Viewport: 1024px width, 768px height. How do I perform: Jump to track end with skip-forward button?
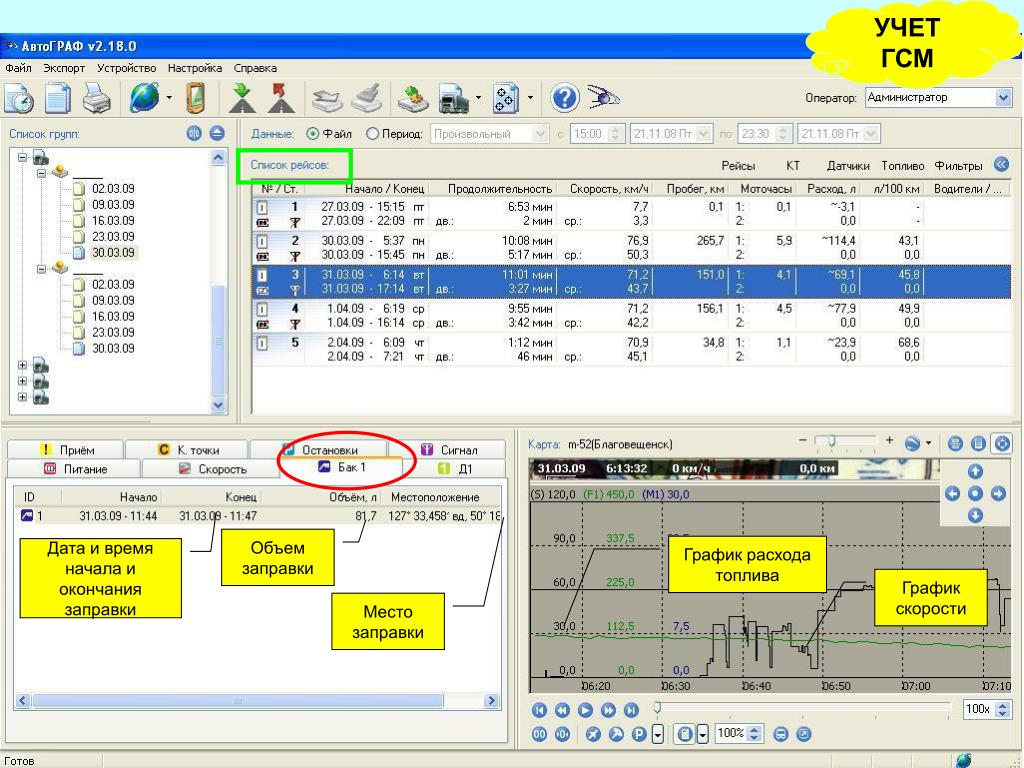pyautogui.click(x=631, y=710)
